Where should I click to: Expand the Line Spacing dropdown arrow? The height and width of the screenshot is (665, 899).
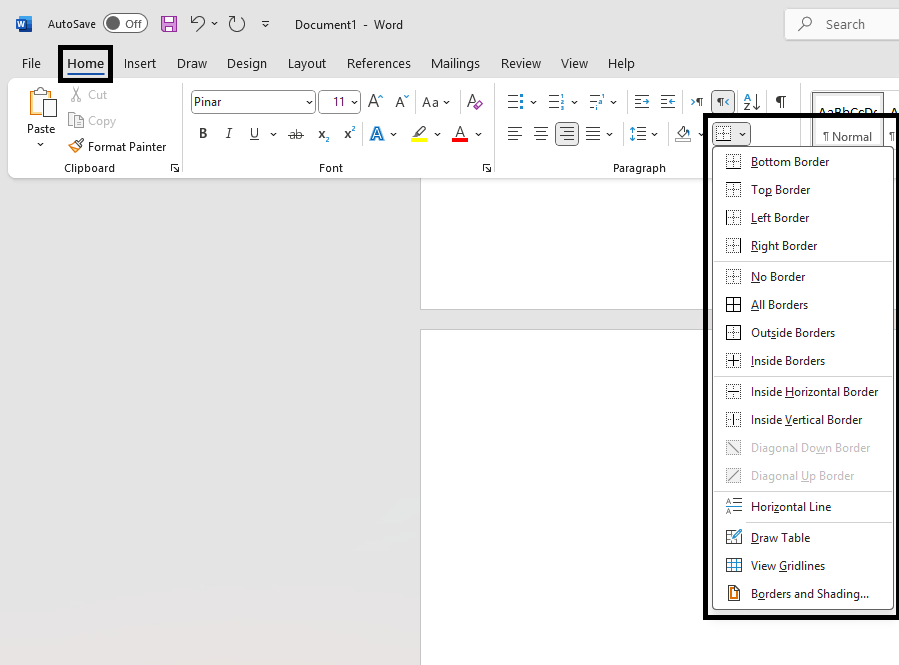[x=655, y=134]
